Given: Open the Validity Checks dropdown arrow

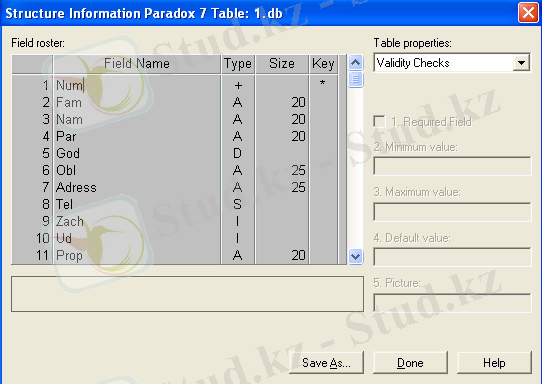Looking at the screenshot, I should click(x=522, y=63).
